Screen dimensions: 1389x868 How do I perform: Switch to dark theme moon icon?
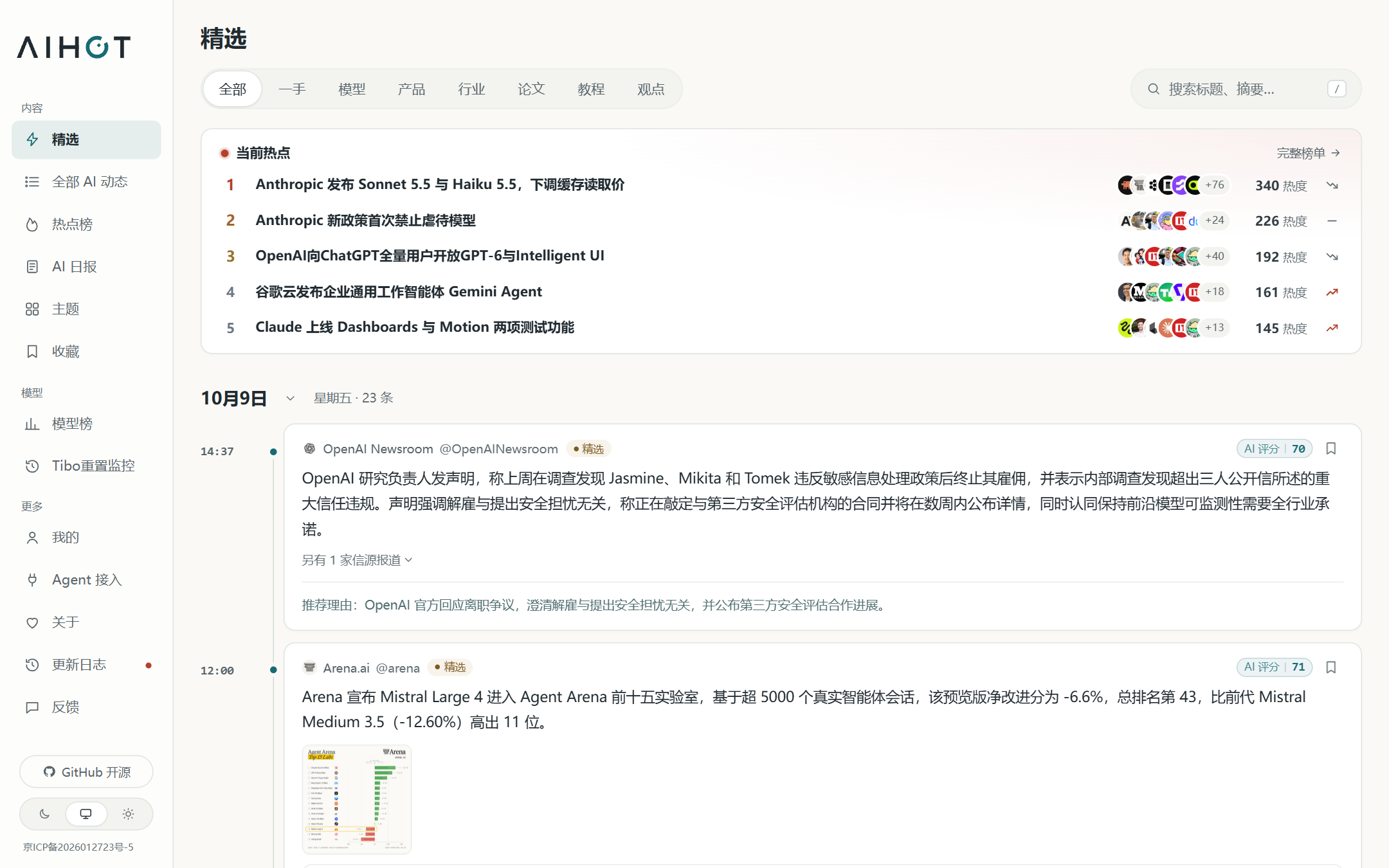44,814
